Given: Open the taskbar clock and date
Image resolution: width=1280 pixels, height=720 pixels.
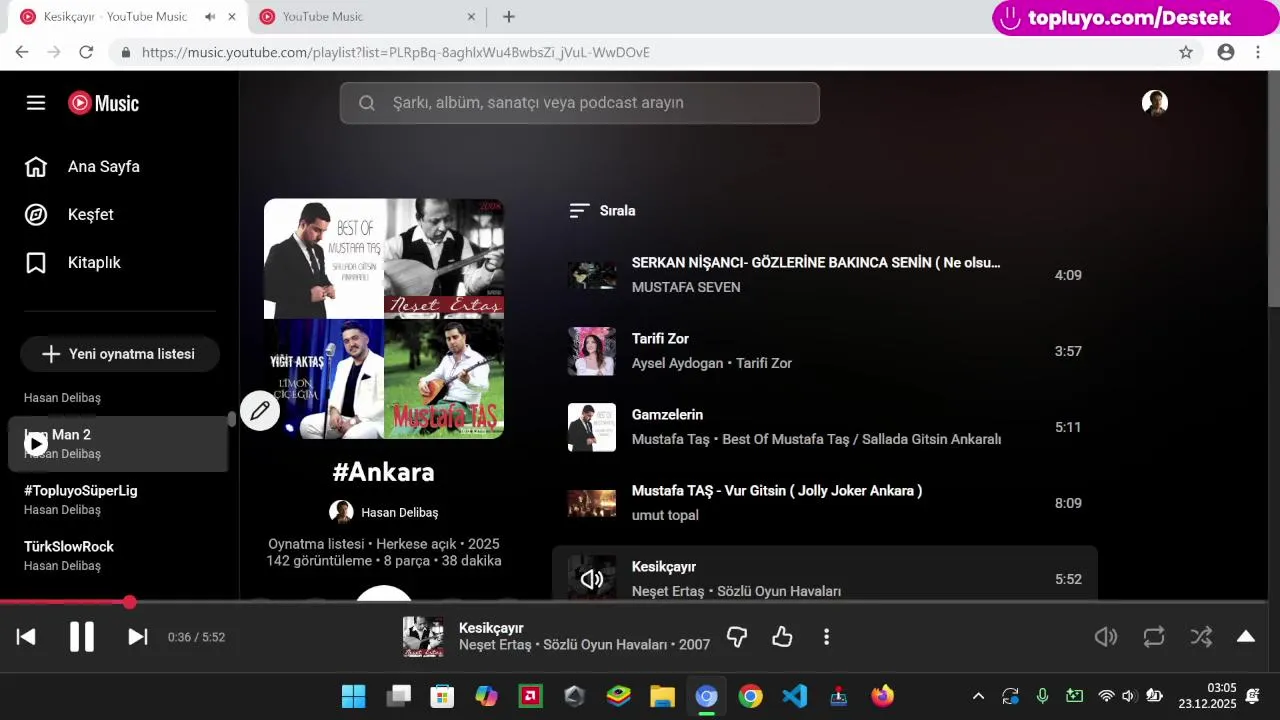Looking at the screenshot, I should point(1208,696).
